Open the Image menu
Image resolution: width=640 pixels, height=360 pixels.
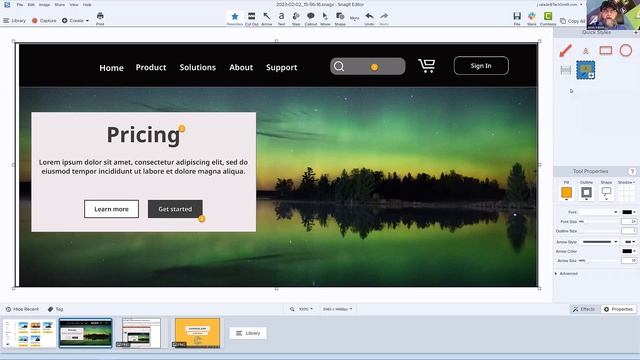(x=44, y=4)
